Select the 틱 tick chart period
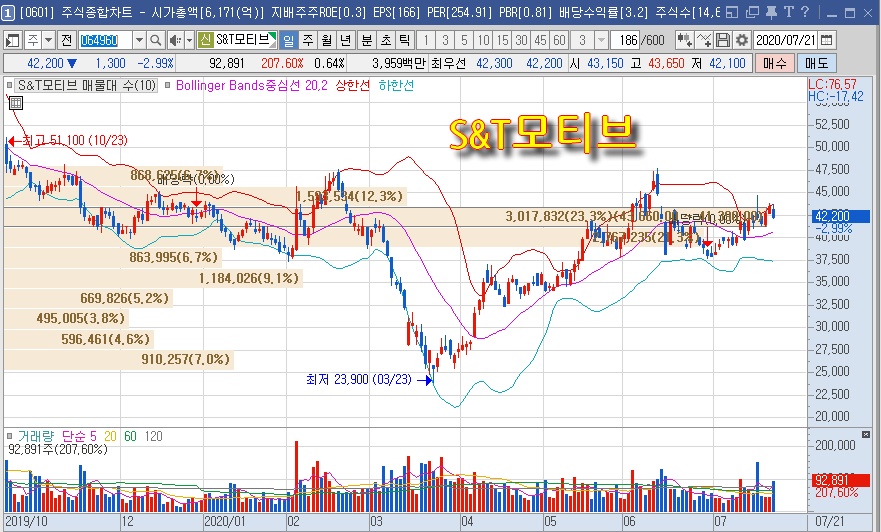 pyautogui.click(x=405, y=40)
